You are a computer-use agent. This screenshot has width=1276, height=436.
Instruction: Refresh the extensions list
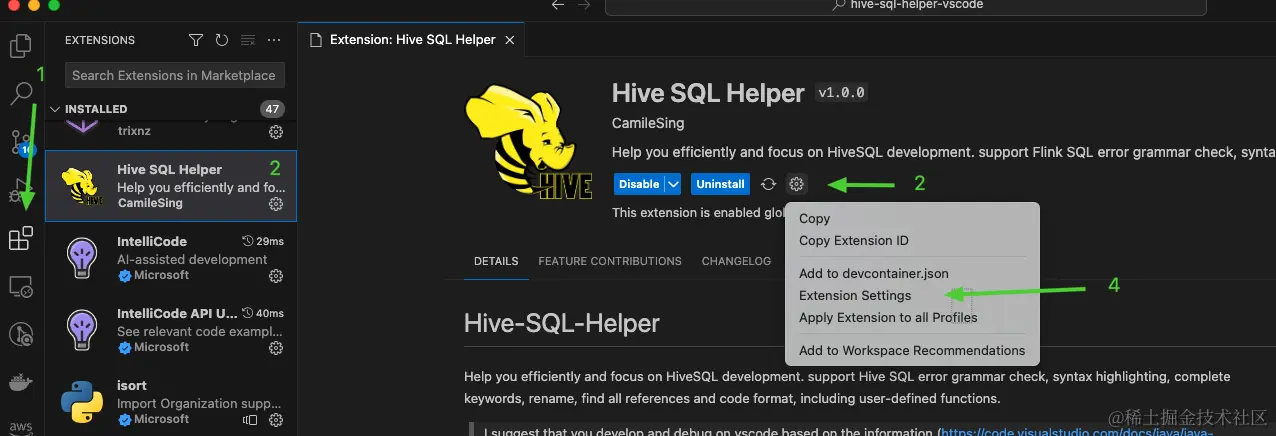pyautogui.click(x=222, y=40)
